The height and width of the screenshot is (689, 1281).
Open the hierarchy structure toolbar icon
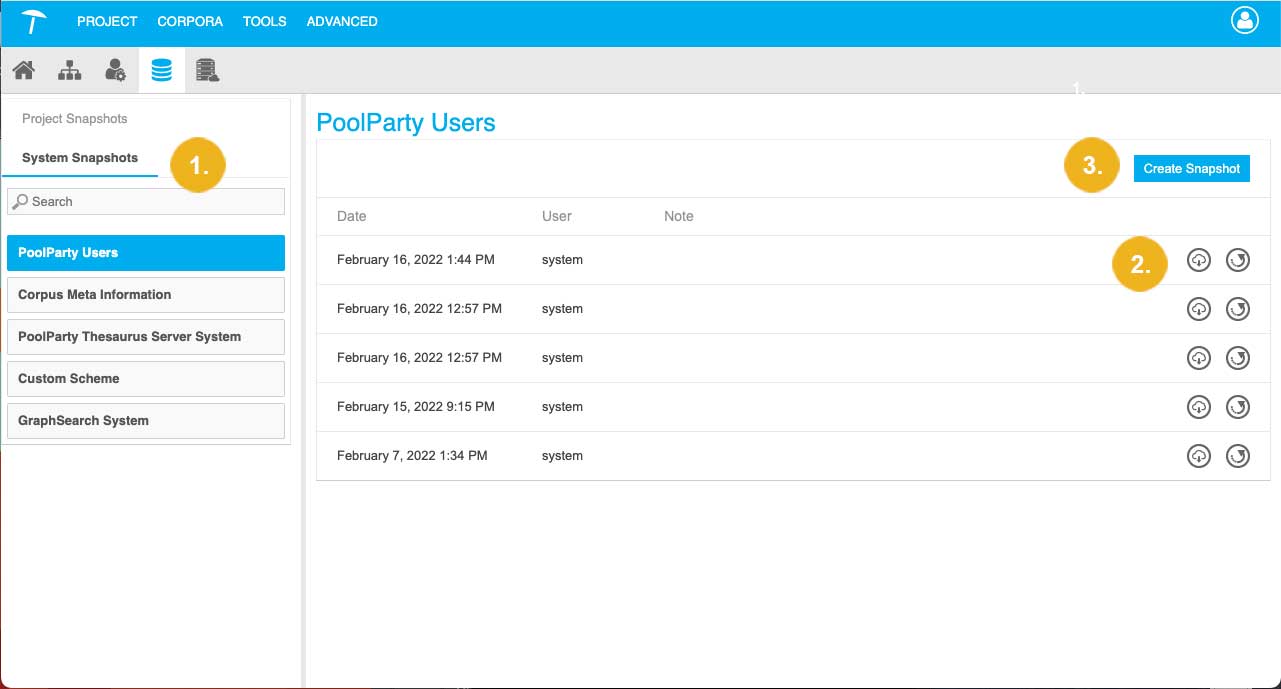(x=69, y=71)
